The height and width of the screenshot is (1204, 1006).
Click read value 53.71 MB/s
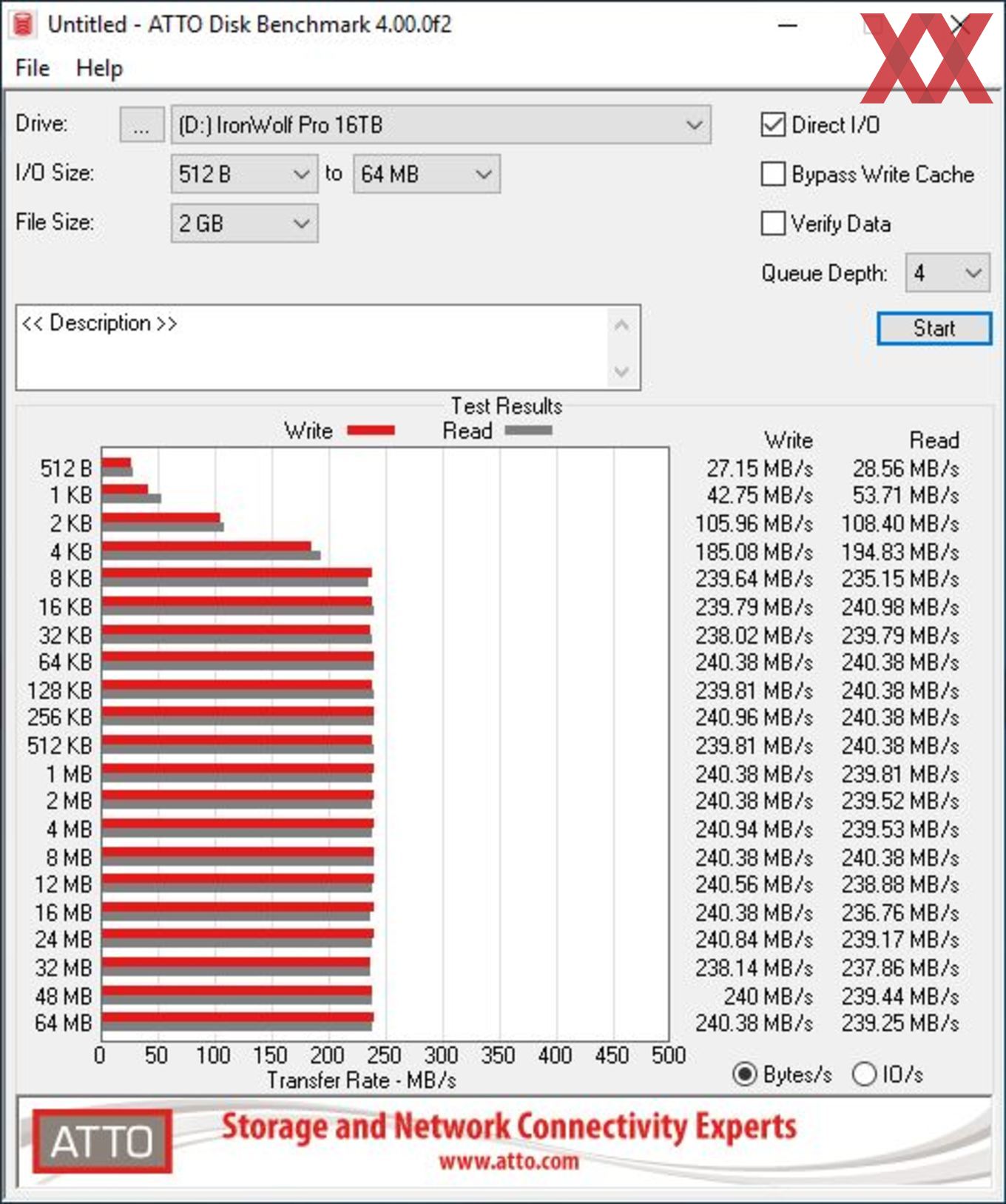(906, 495)
